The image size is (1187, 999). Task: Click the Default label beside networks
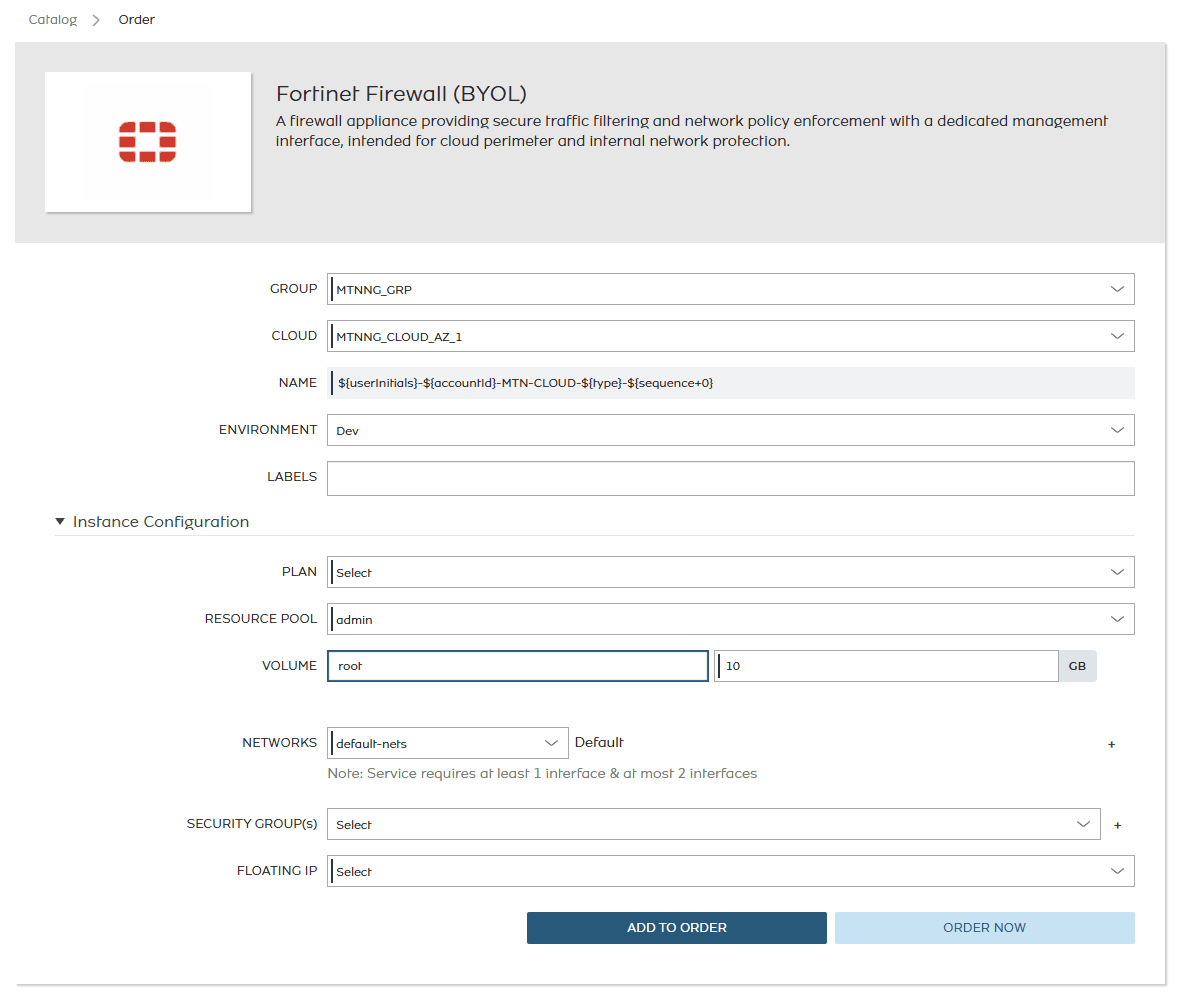[x=599, y=742]
